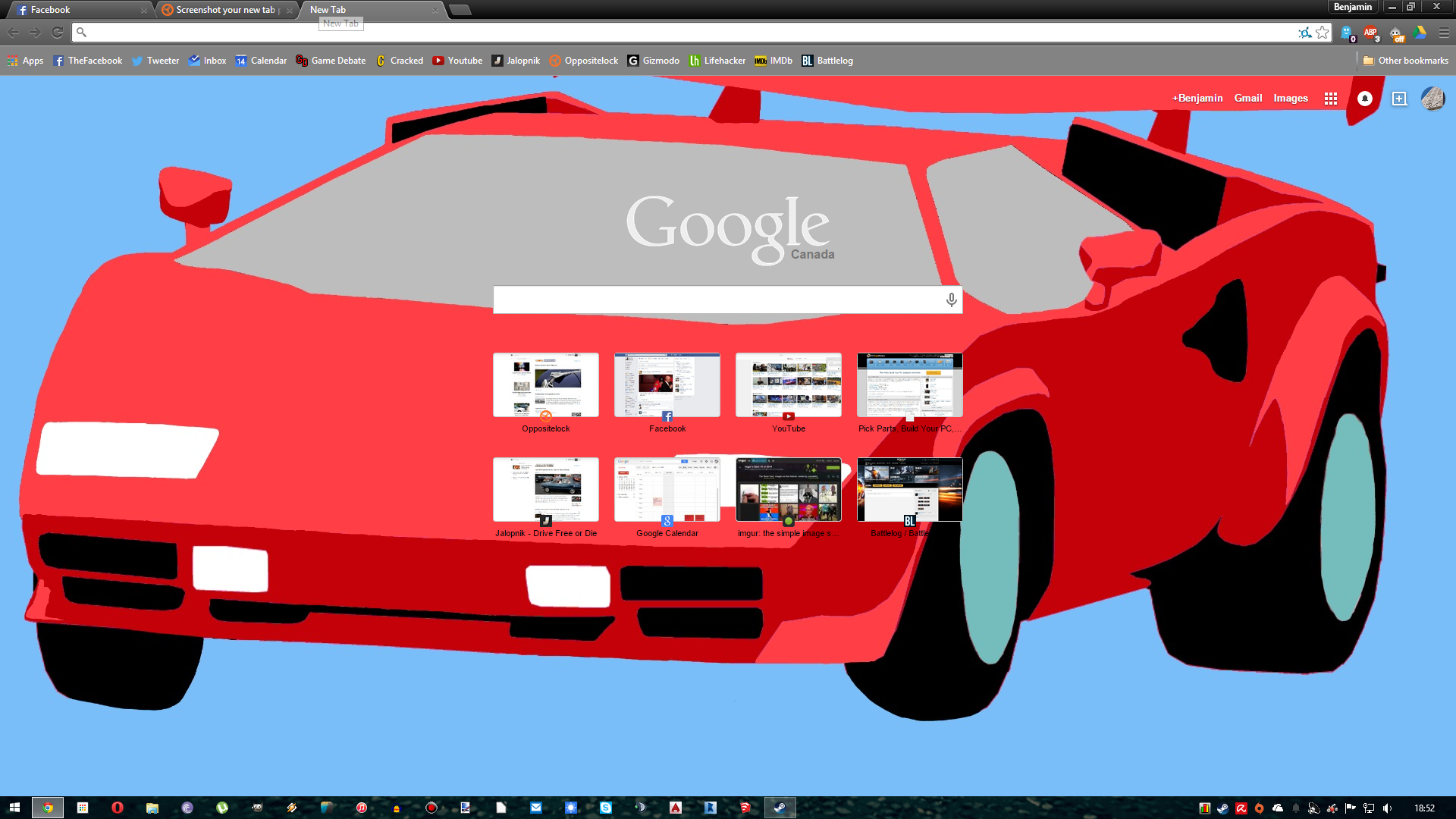Click the browser forward arrow

coord(35,33)
